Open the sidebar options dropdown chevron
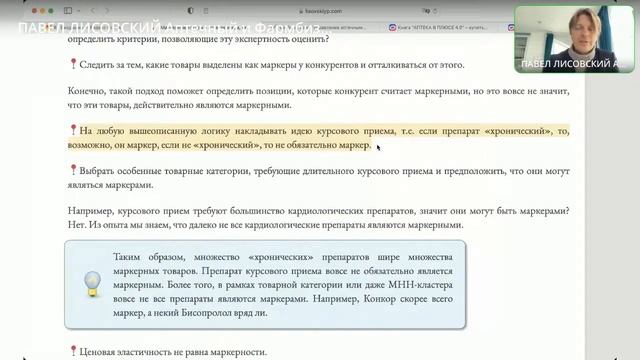 coord(78,11)
